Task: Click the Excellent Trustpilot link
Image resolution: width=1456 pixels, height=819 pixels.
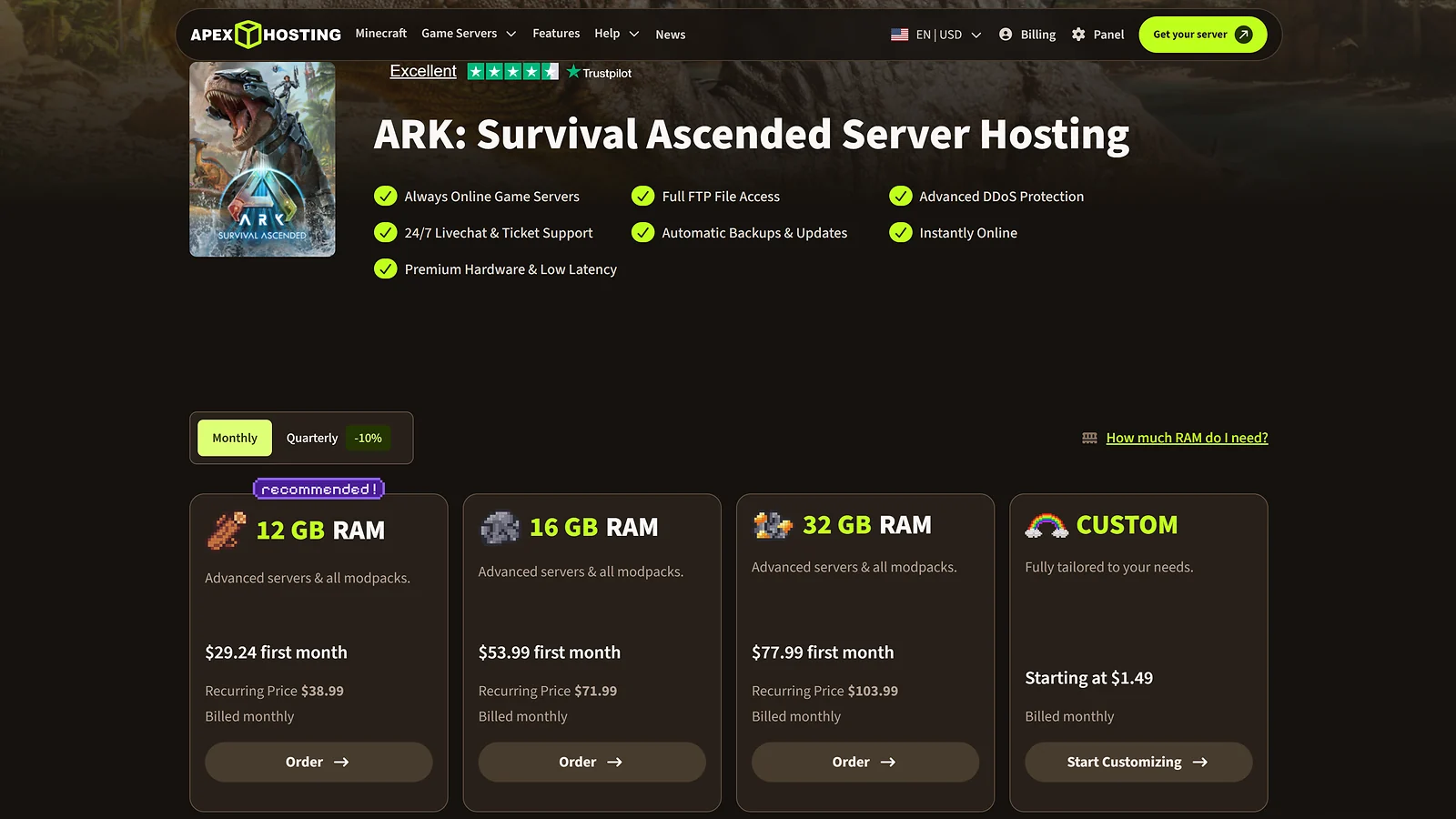Action: pyautogui.click(x=423, y=71)
